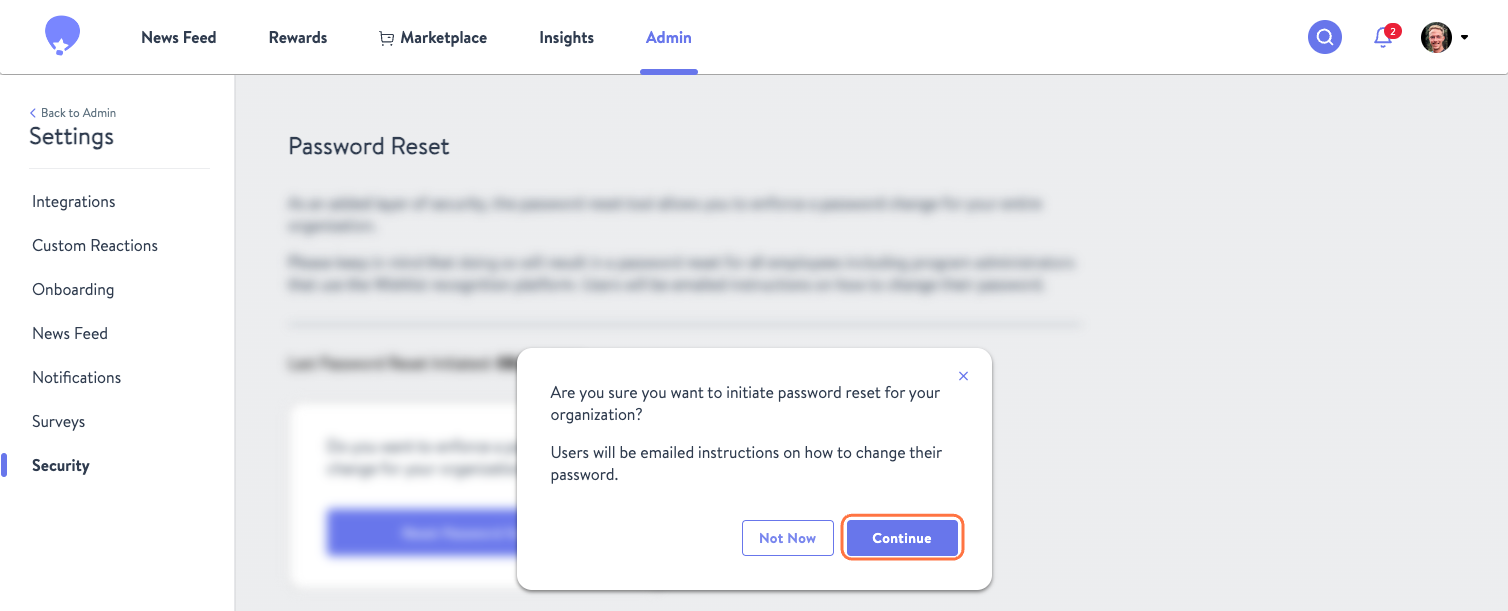The width and height of the screenshot is (1508, 611).
Task: Open Onboarding settings
Action: [x=73, y=290]
